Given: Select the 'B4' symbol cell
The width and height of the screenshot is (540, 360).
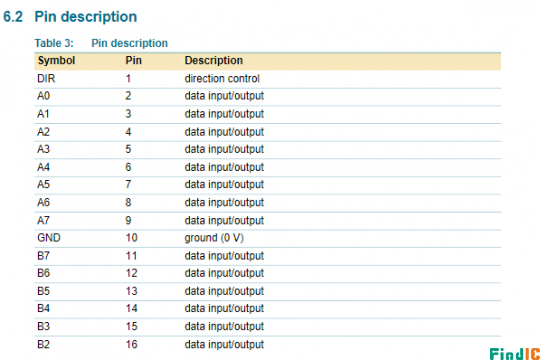Looking at the screenshot, I should click(x=43, y=308).
